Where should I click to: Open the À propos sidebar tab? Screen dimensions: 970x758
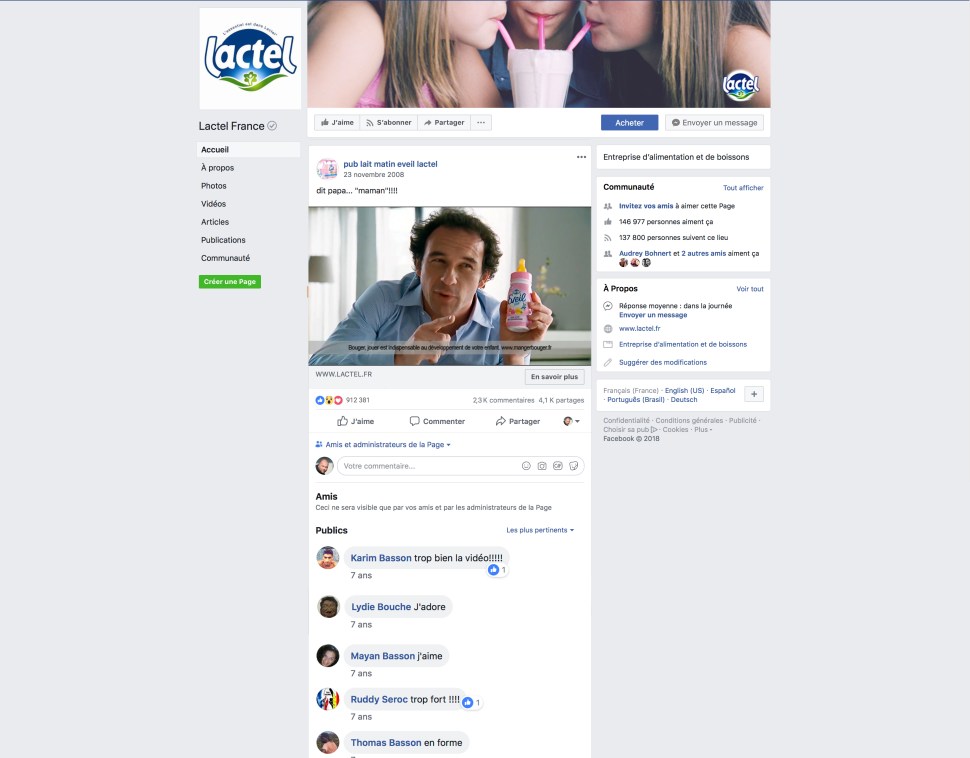pyautogui.click(x=217, y=168)
